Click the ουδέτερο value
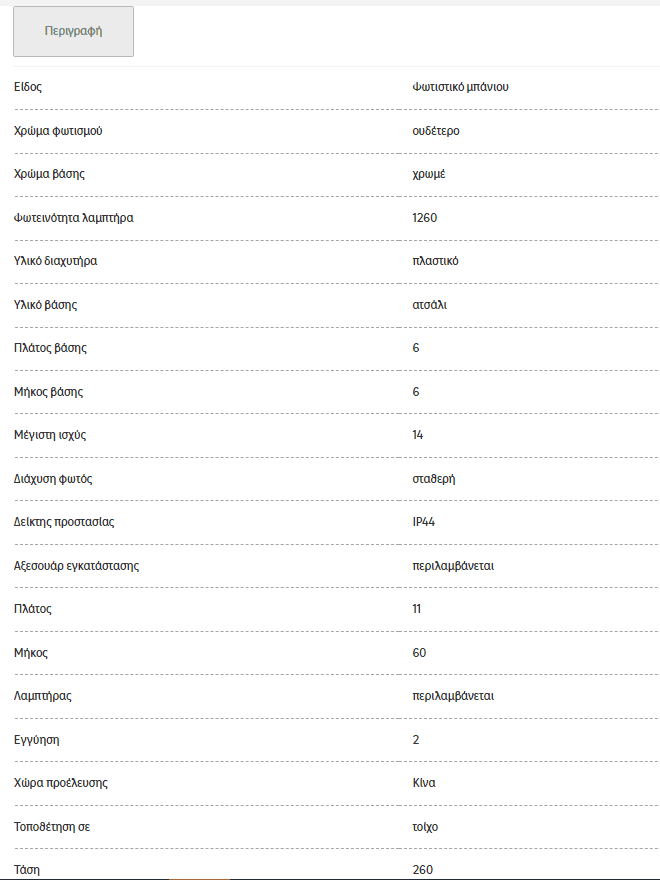This screenshot has width=660, height=880. tap(436, 131)
